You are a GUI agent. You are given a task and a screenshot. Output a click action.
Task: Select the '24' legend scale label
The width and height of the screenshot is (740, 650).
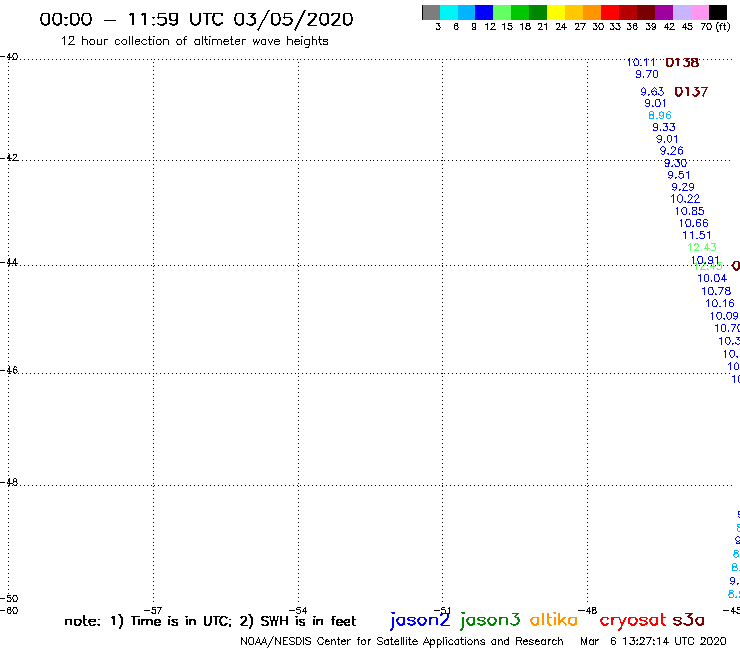[561, 26]
